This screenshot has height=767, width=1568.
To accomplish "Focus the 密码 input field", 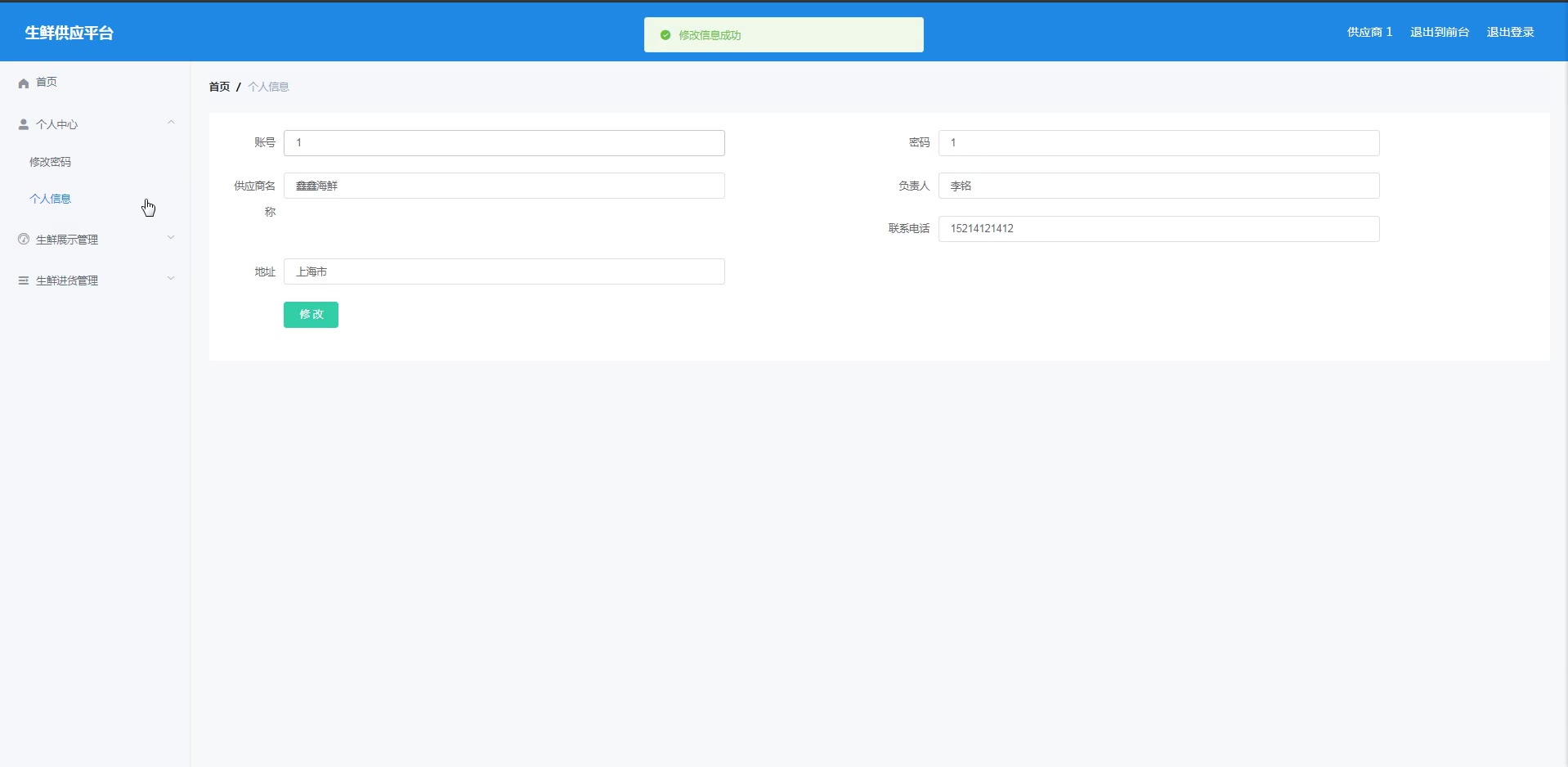I will [1159, 143].
